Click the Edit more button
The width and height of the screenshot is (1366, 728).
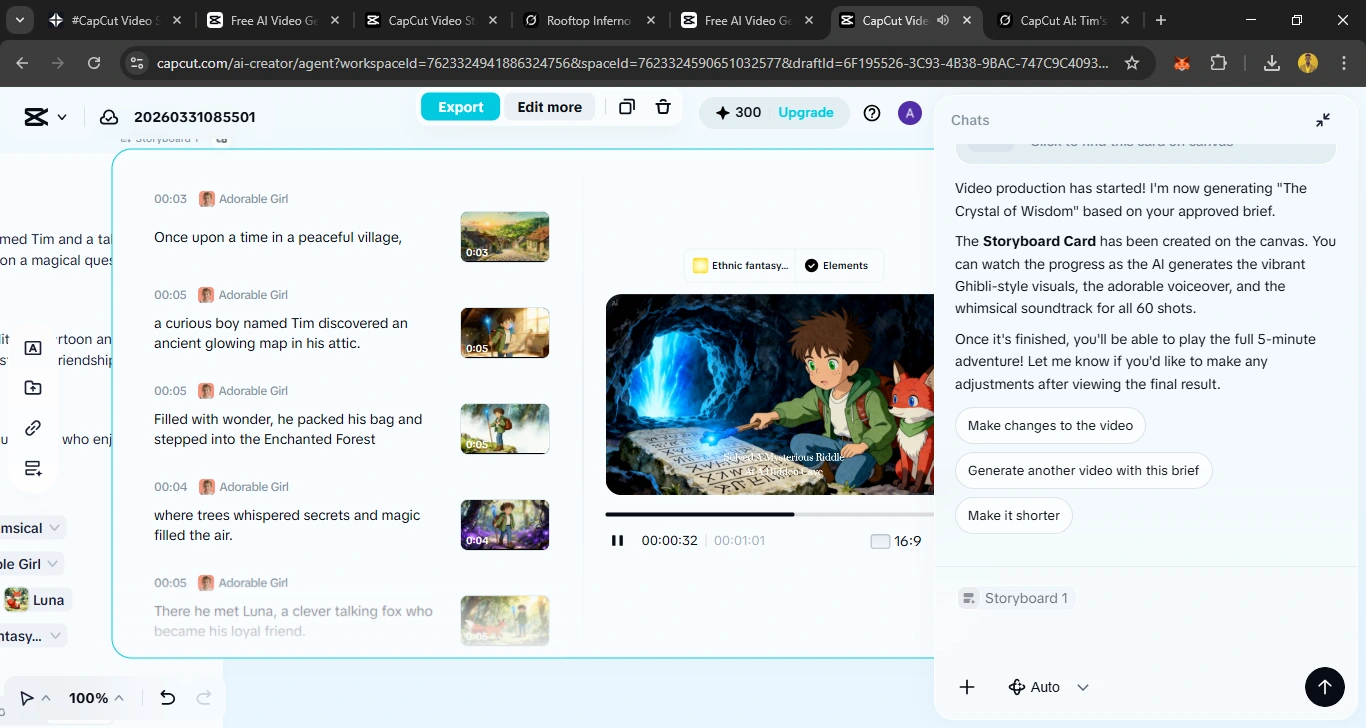(x=549, y=107)
